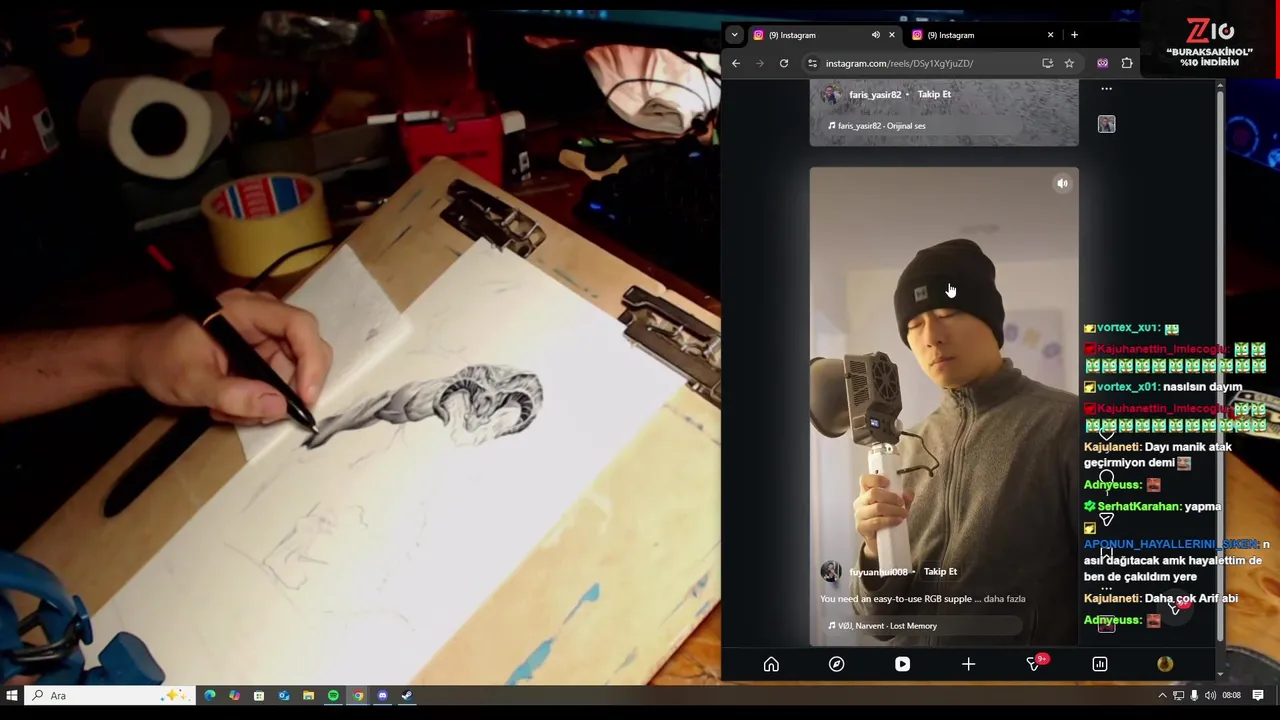This screenshot has width=1280, height=720.
Task: Click the scrollbar down arrow
Action: tap(1220, 675)
